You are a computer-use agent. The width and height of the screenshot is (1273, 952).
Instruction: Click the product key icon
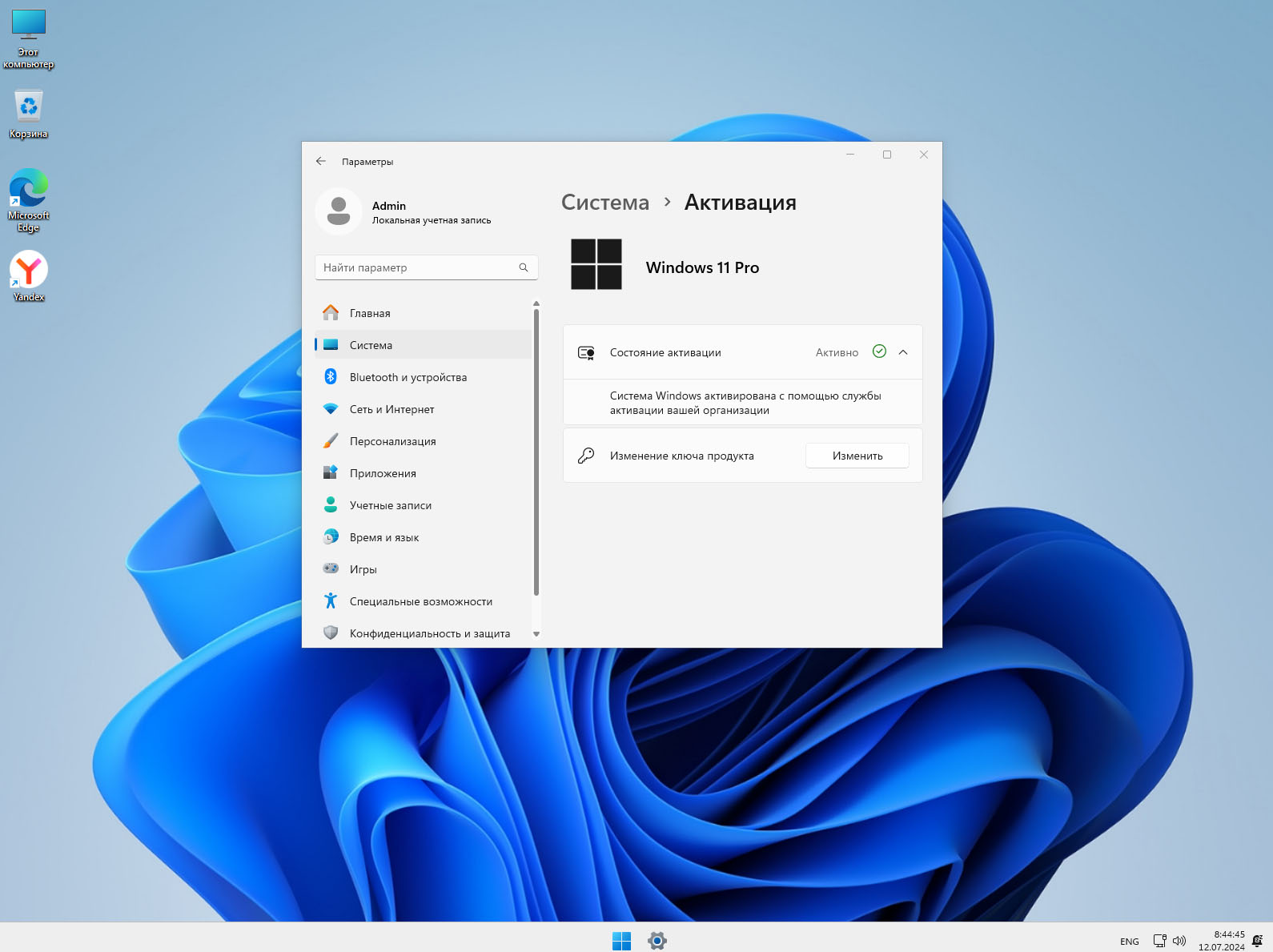click(586, 456)
